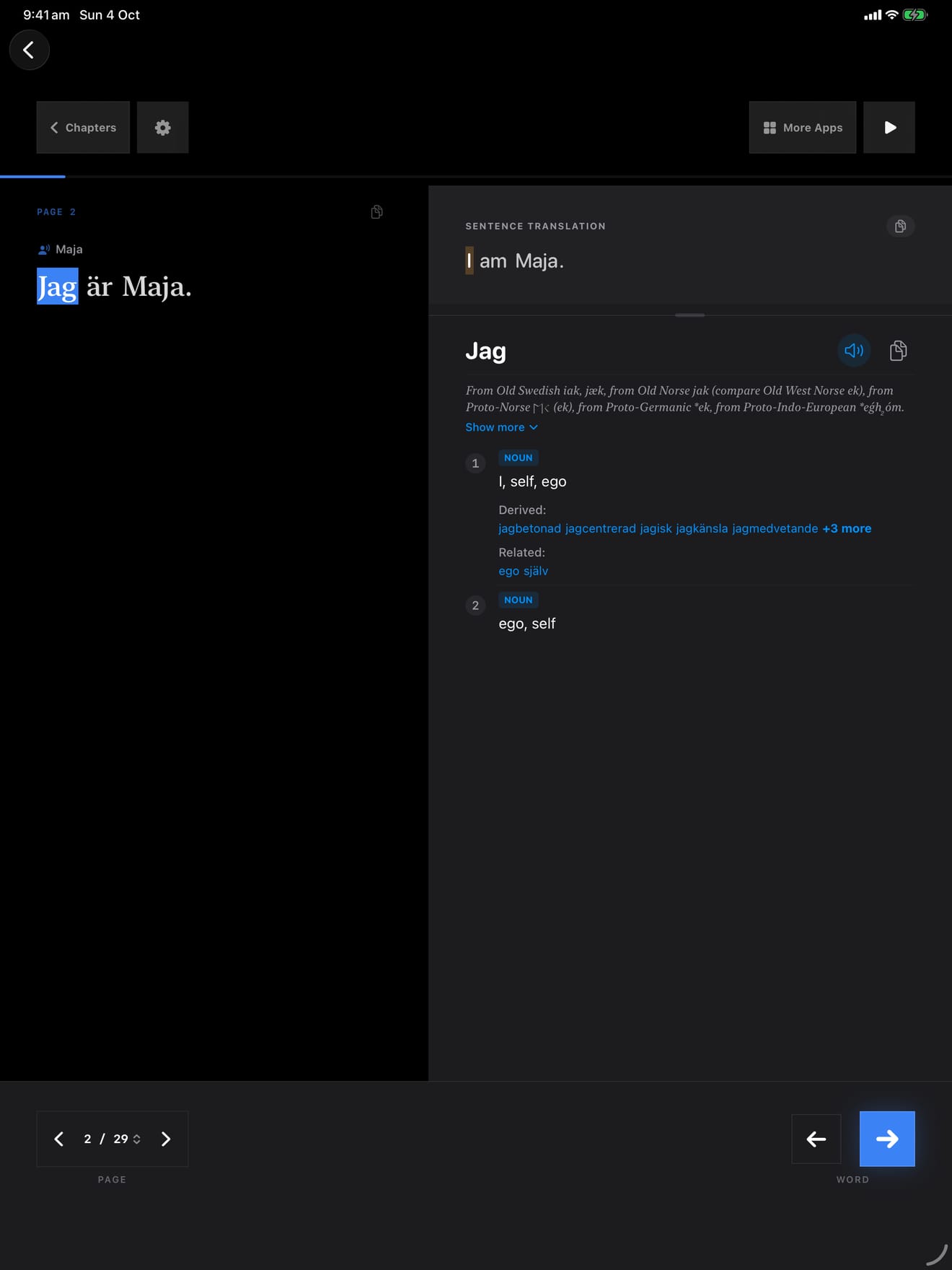Show +3 more derived words
The image size is (952, 1270).
click(847, 528)
